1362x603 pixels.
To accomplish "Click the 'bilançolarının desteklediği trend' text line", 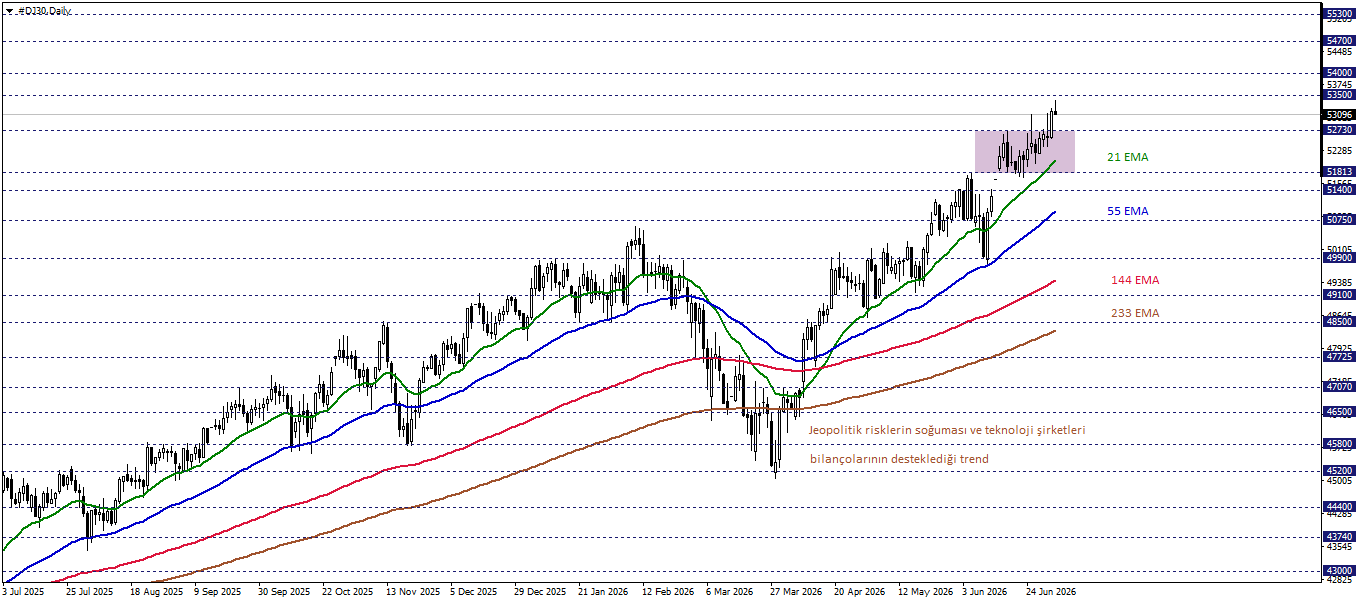I will [x=898, y=459].
